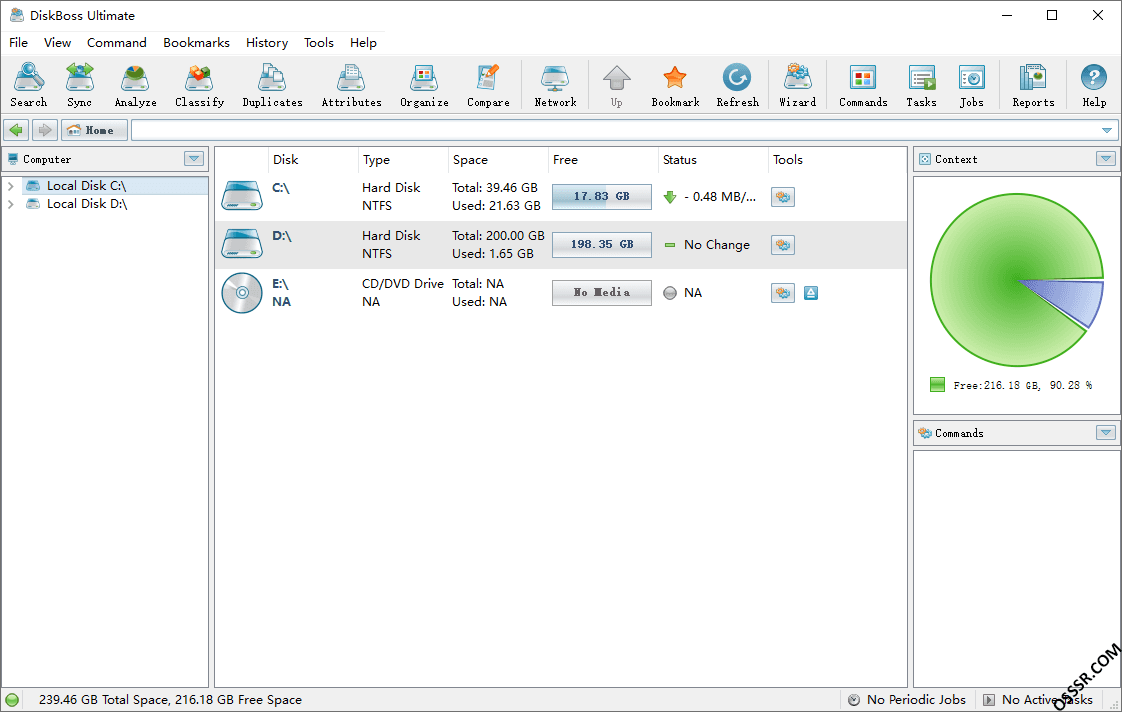Screen dimensions: 1122x712
Task: Expand Local Disk D:\ tree node
Action: click(11, 204)
